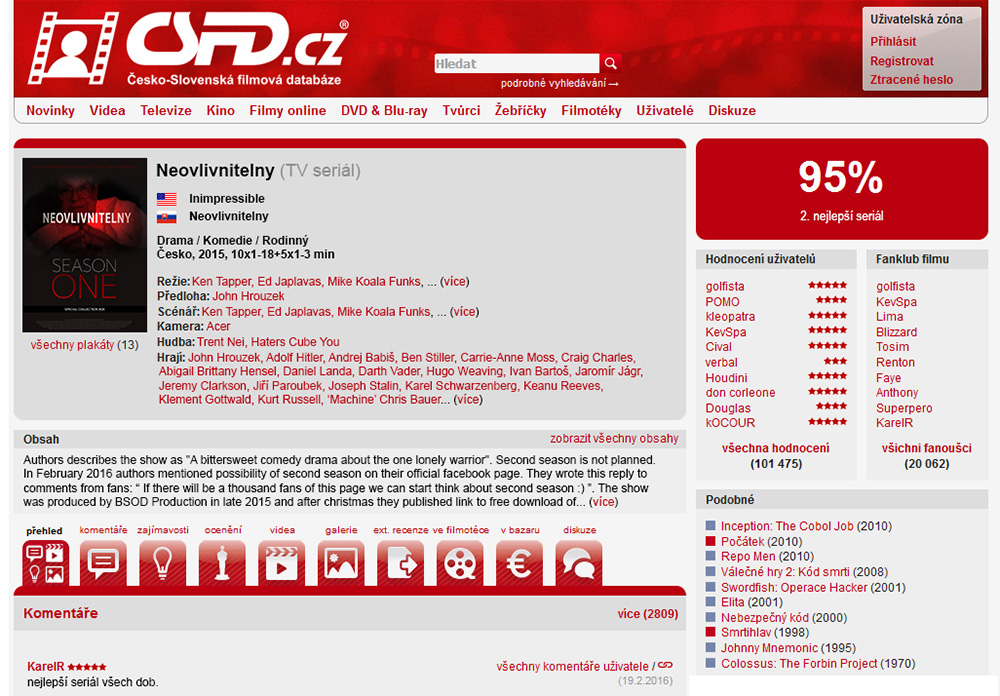This screenshot has height=696, width=1000.
Task: Open the diskuze chat bubbles icon
Action: [578, 563]
